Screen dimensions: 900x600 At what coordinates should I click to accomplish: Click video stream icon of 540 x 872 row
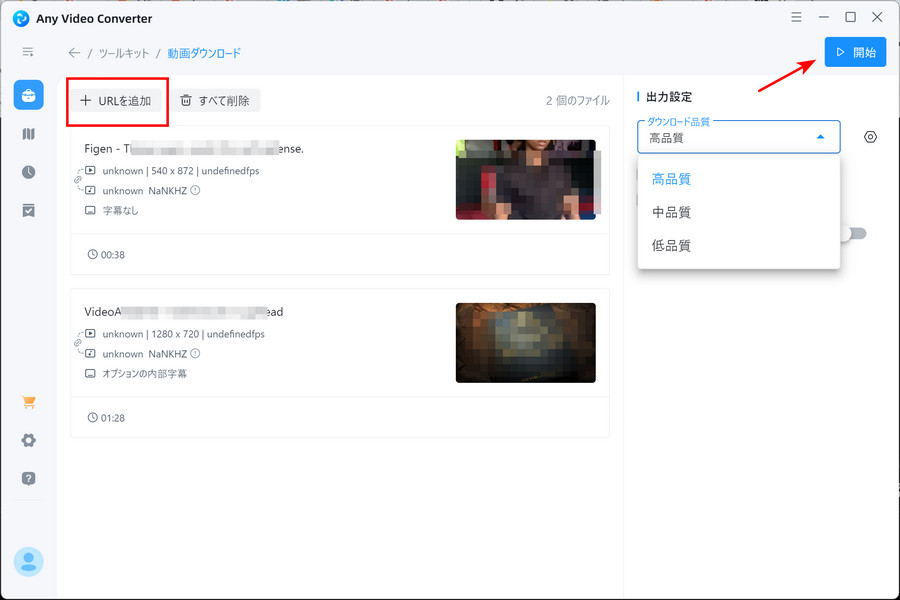tap(90, 171)
